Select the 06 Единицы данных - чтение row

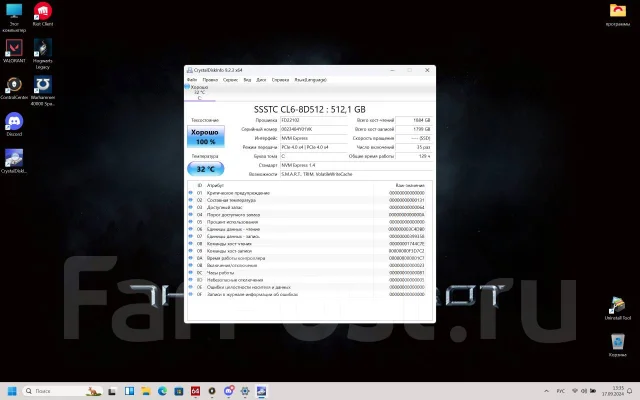pyautogui.click(x=309, y=229)
